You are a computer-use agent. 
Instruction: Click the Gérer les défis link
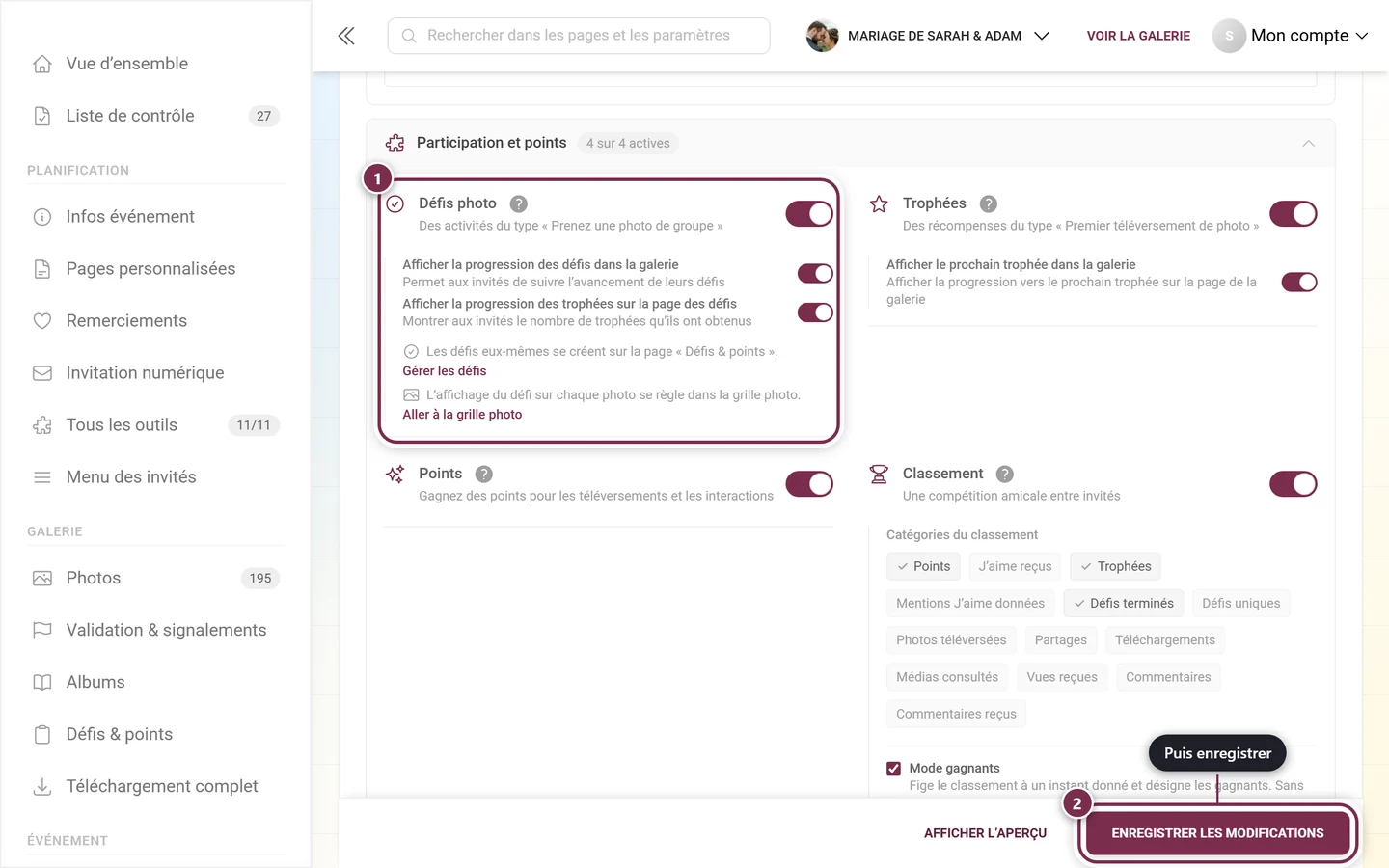click(x=445, y=370)
